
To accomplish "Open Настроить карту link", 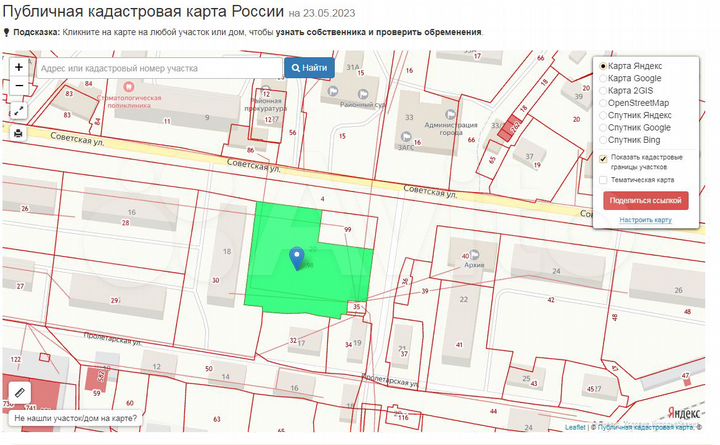I will pyautogui.click(x=645, y=220).
